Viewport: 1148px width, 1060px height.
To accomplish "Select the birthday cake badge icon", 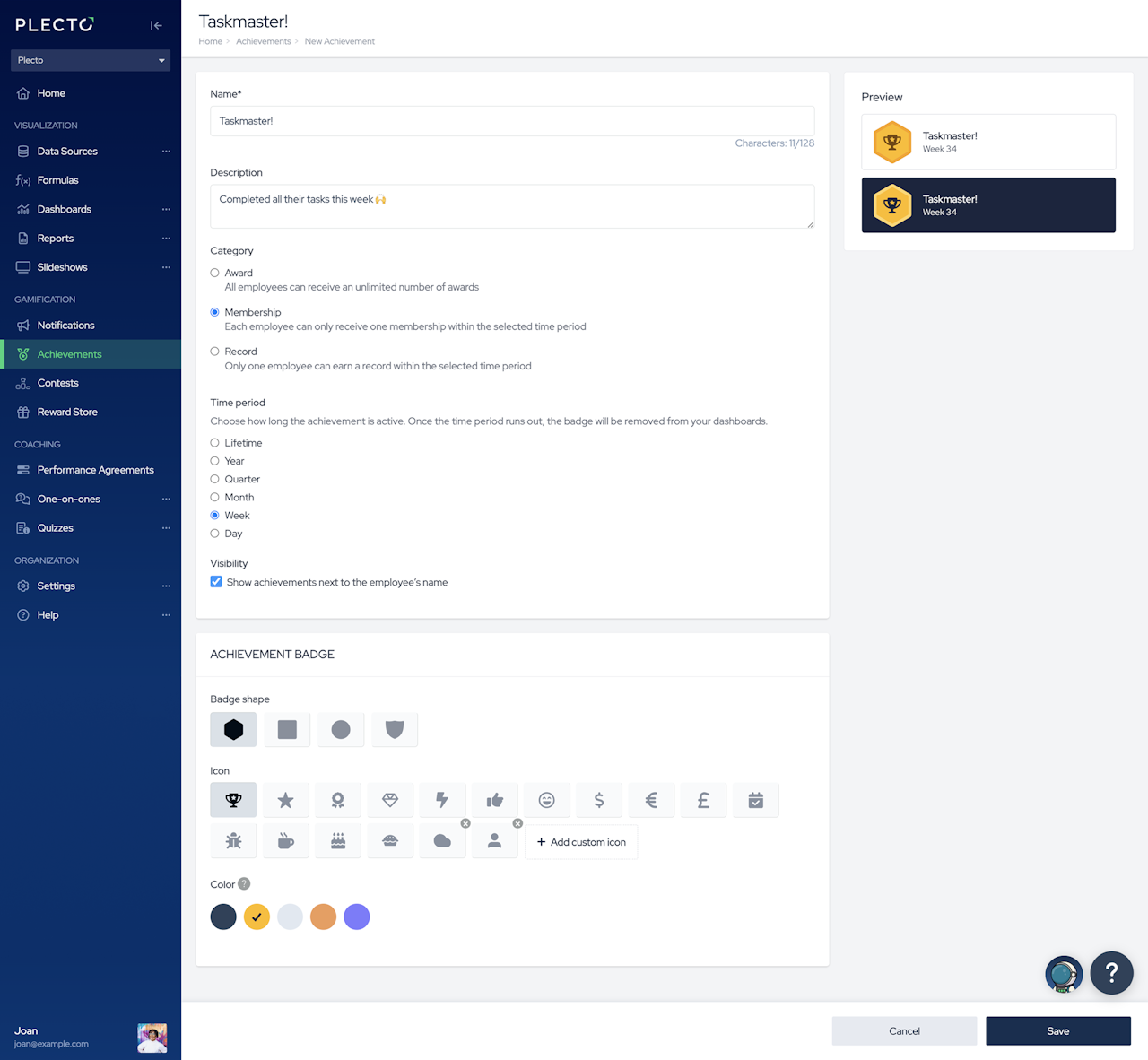I will (338, 841).
